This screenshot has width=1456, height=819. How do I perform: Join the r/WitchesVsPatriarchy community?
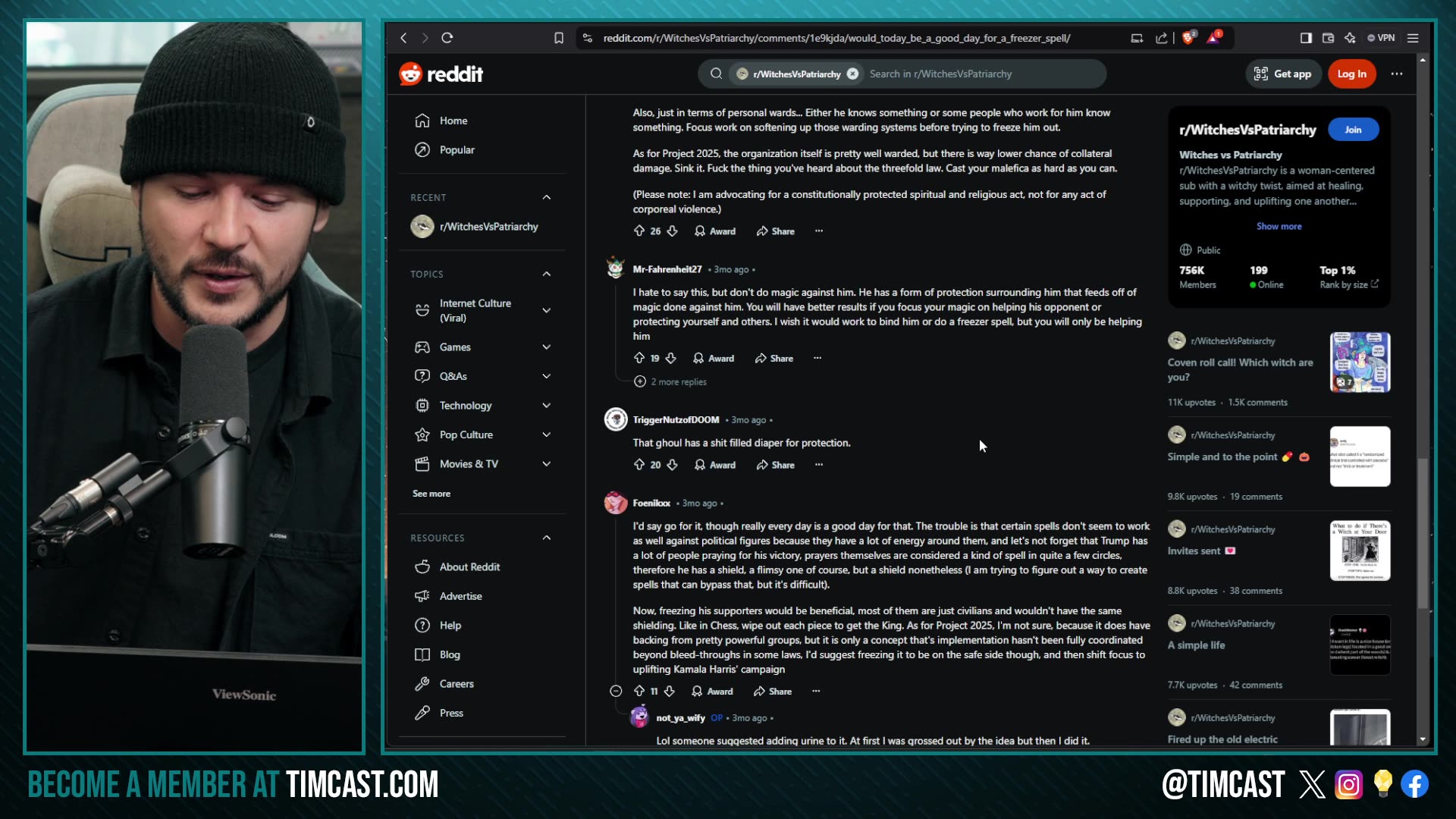1353,130
